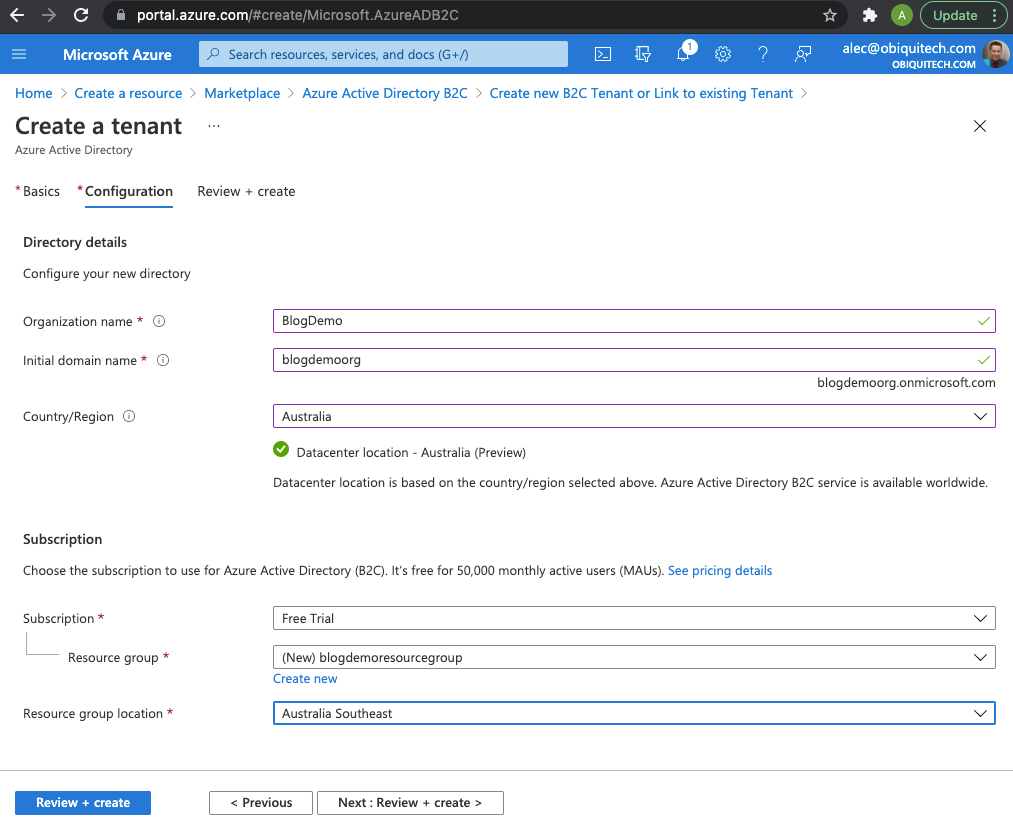Focus the Search resources search box
The width and height of the screenshot is (1013, 838).
click(383, 54)
